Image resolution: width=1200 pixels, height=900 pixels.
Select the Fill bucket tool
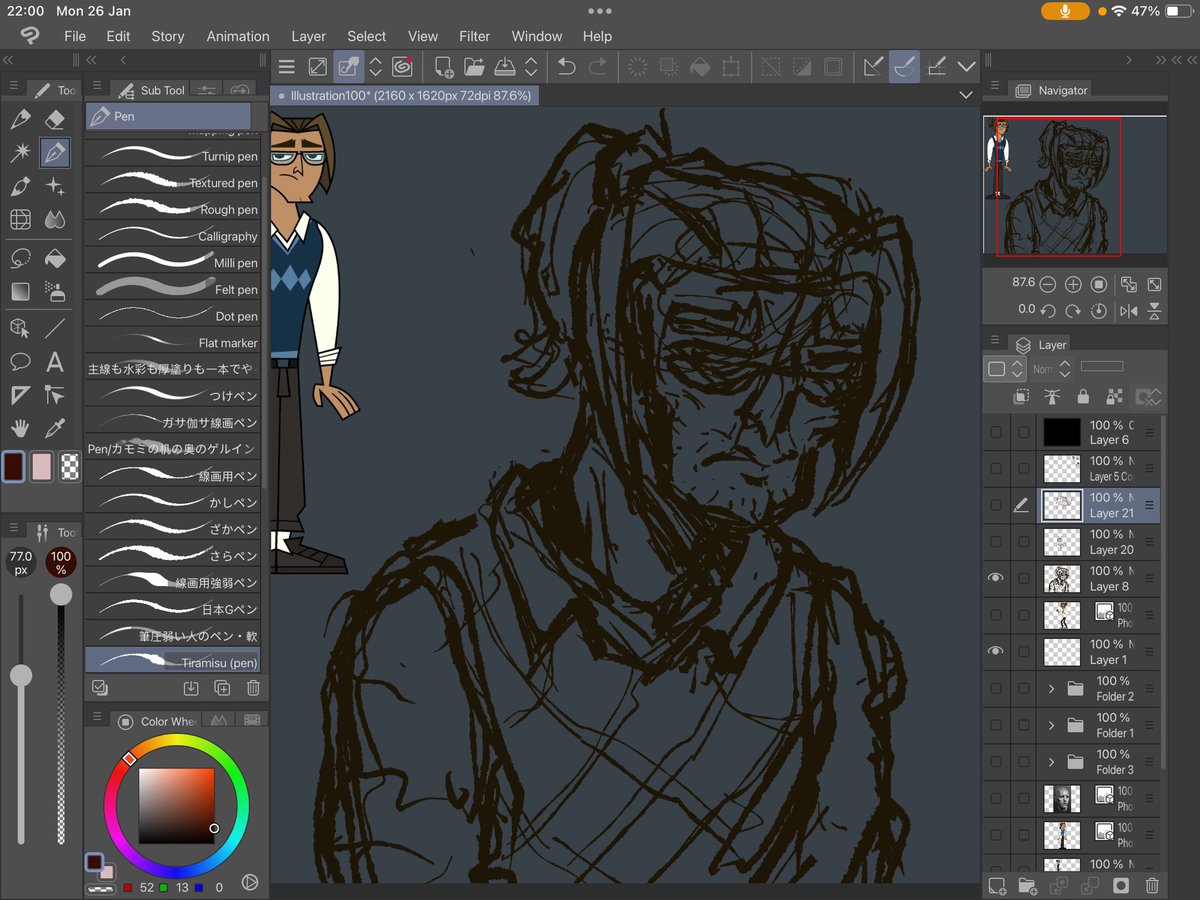point(55,258)
